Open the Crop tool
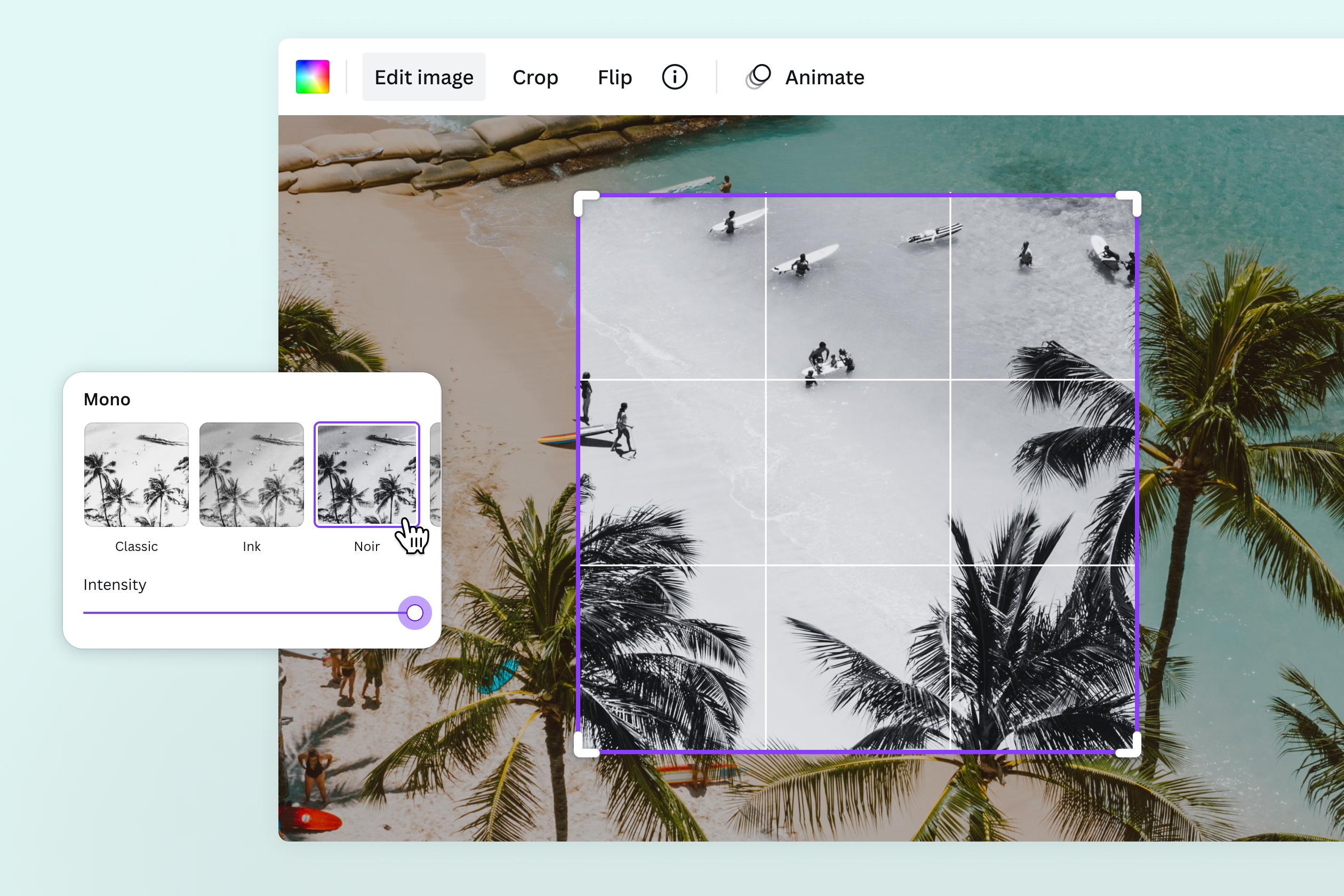The height and width of the screenshot is (896, 1344). tap(535, 77)
